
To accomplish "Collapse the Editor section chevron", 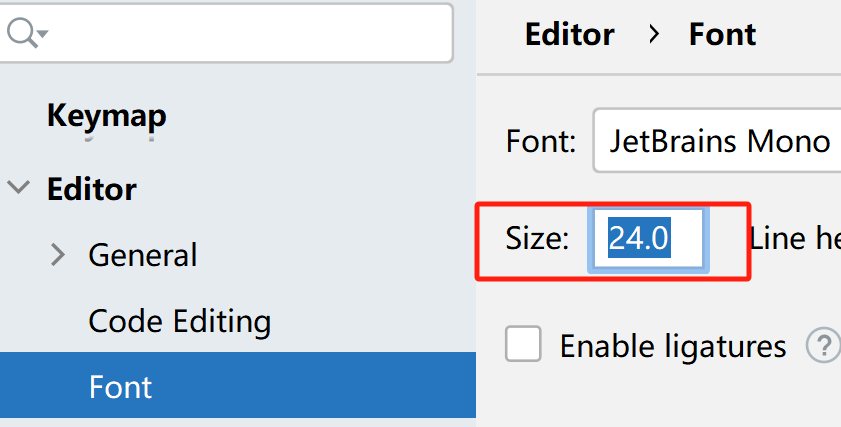I will pos(18,188).
